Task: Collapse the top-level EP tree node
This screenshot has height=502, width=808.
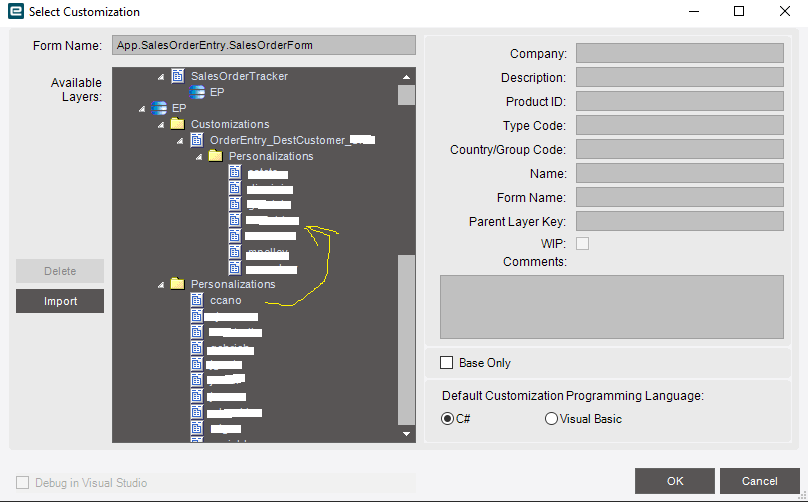Action: coord(142,108)
